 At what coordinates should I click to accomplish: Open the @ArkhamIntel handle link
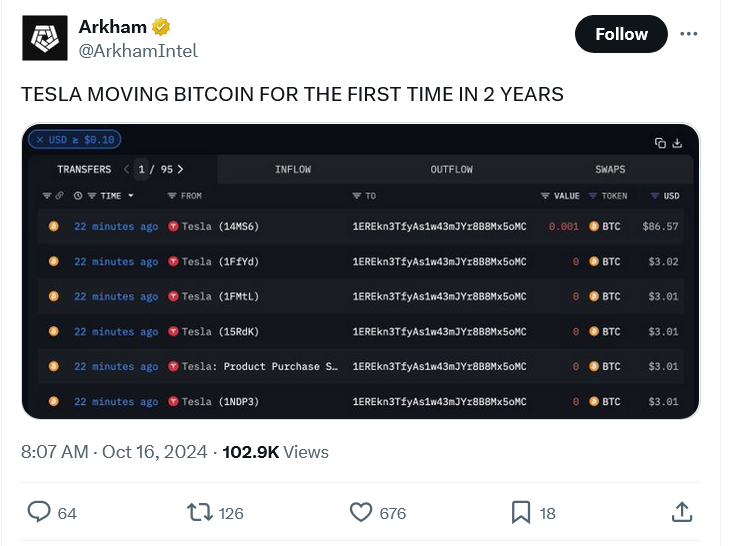pos(138,50)
